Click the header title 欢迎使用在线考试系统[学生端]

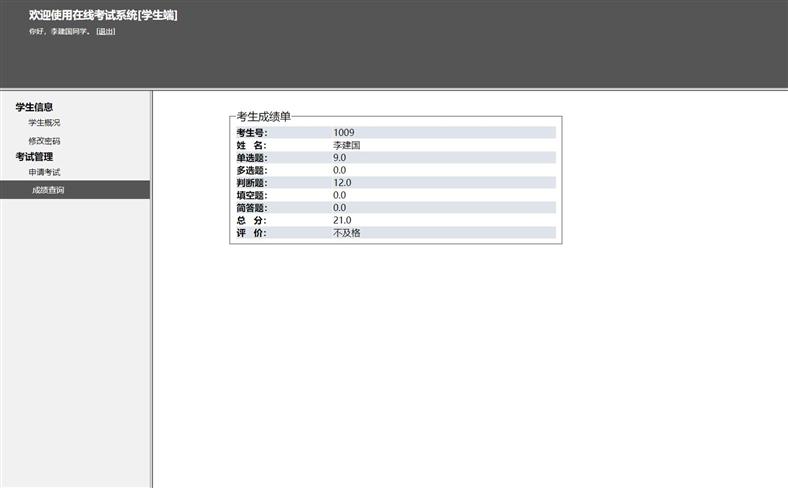click(103, 15)
